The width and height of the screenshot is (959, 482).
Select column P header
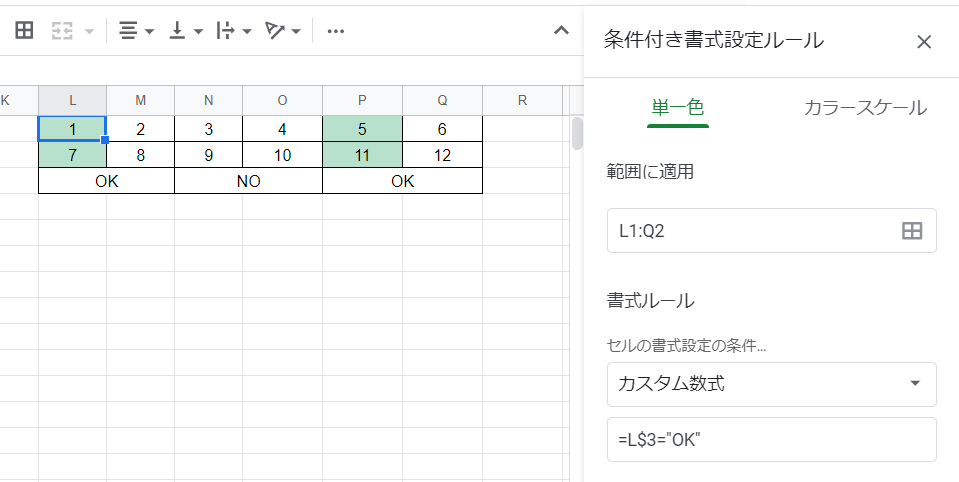(x=362, y=100)
